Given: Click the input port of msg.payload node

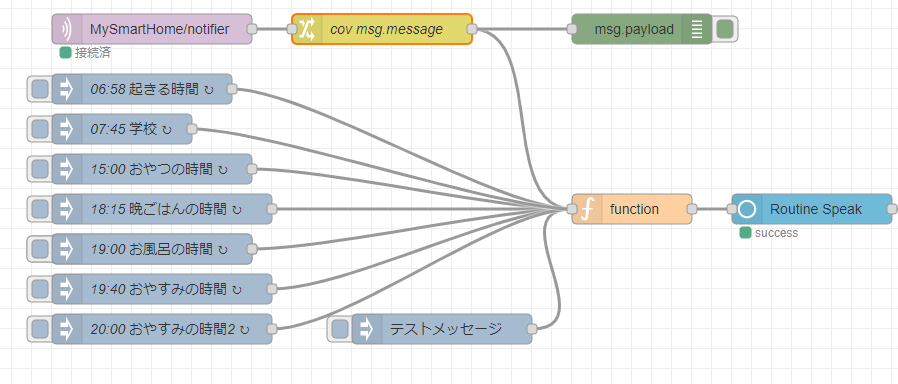Looking at the screenshot, I should (572, 29).
